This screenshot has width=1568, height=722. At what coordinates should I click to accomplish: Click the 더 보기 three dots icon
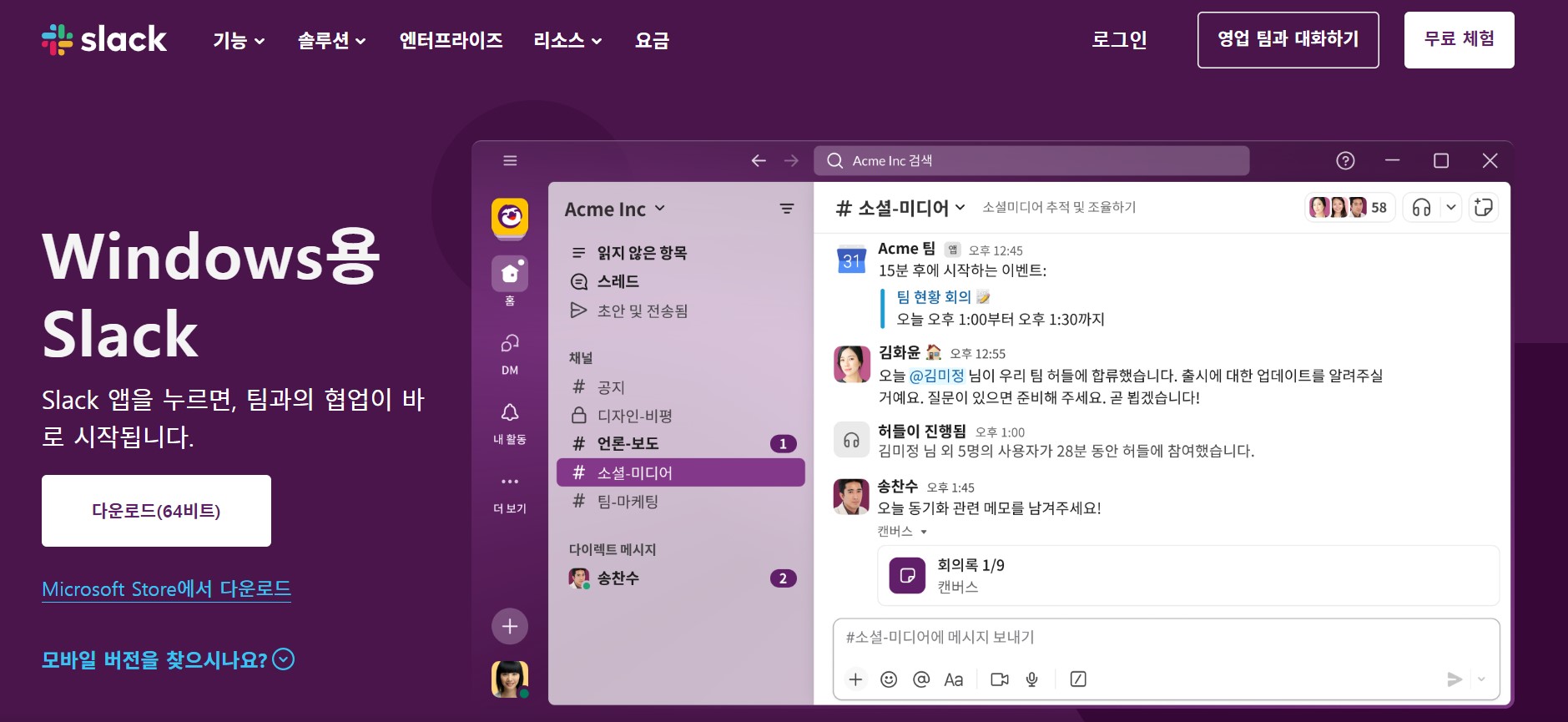510,482
